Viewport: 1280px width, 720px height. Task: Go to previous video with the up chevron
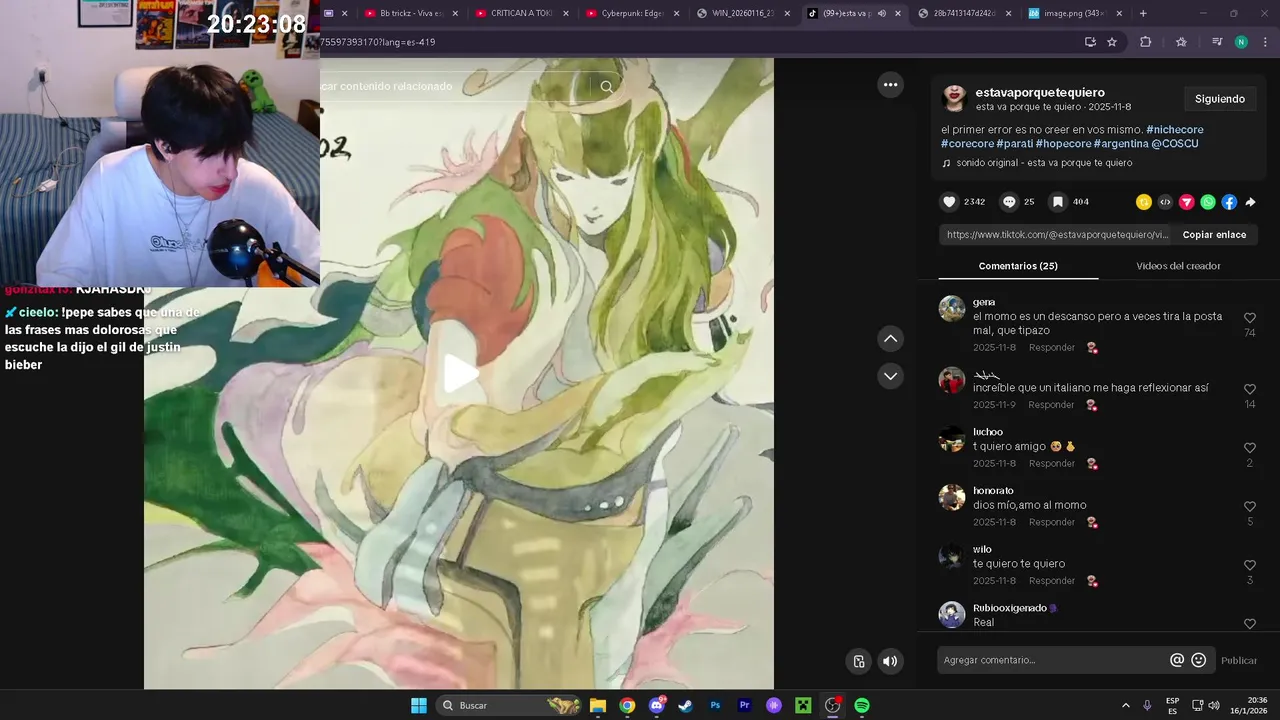click(890, 339)
